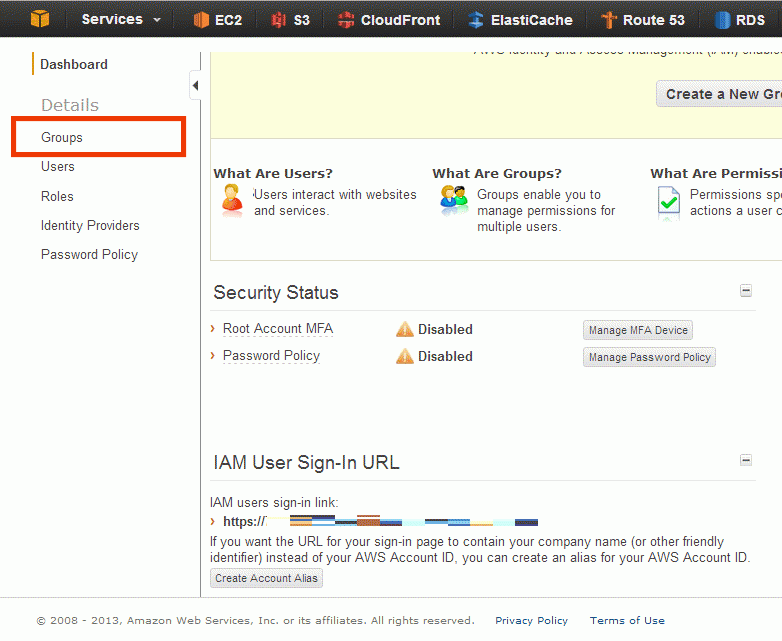Open Roles in the sidebar
The width and height of the screenshot is (782, 641).
[57, 197]
